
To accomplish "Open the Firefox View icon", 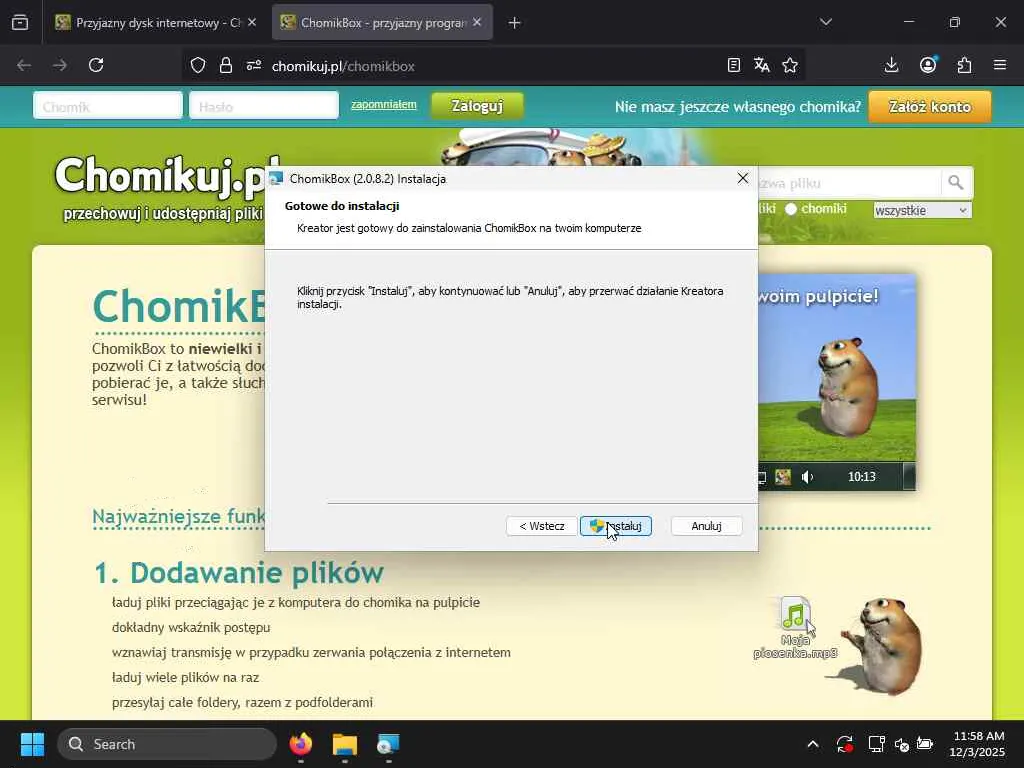I will point(20,23).
